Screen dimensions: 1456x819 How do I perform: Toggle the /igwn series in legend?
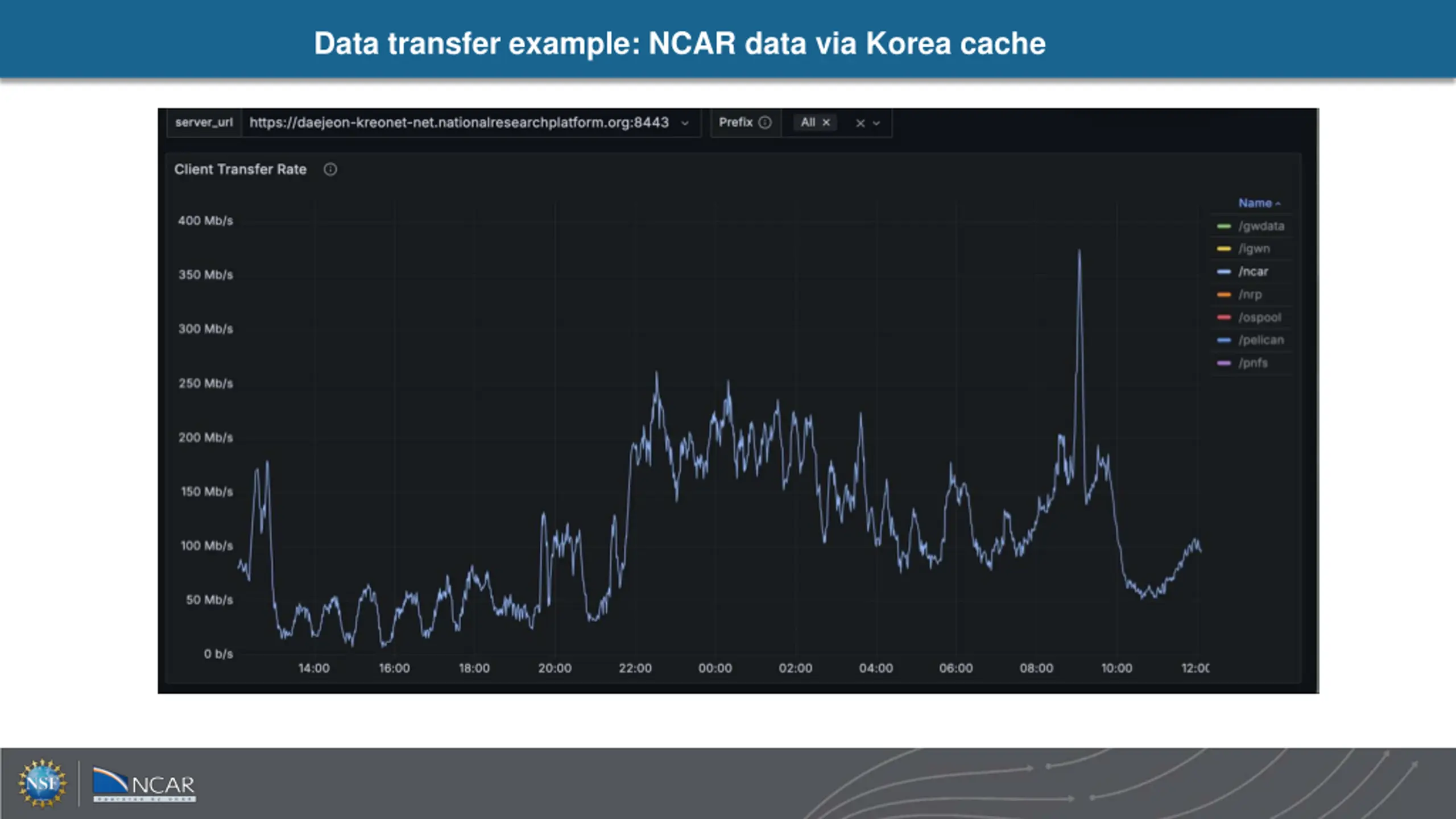coord(1254,249)
